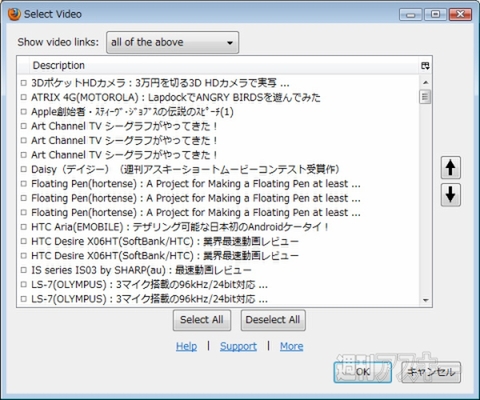Close the Select Video dialog
480x400 pixels.
click(460, 15)
